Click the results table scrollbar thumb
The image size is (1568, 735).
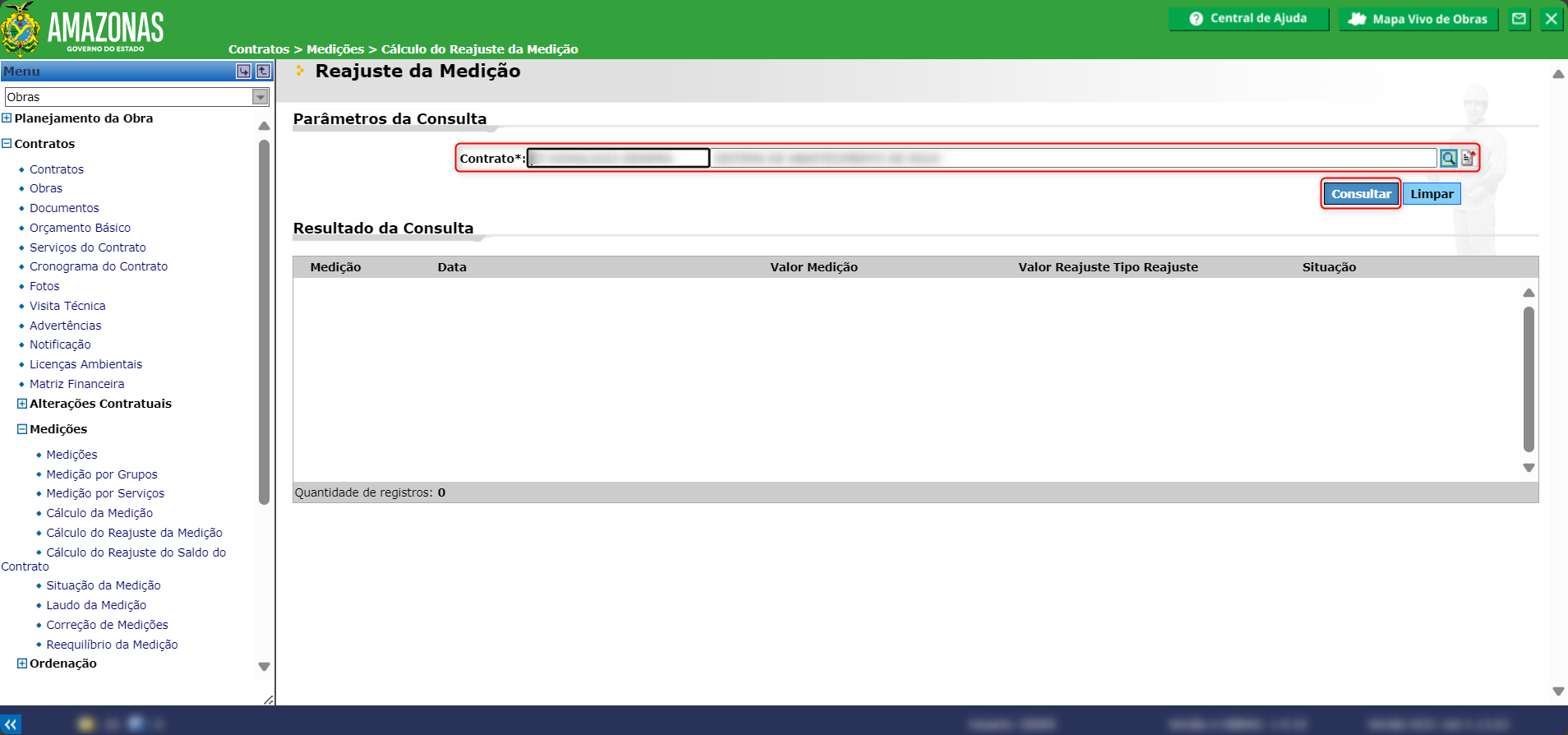(1529, 379)
